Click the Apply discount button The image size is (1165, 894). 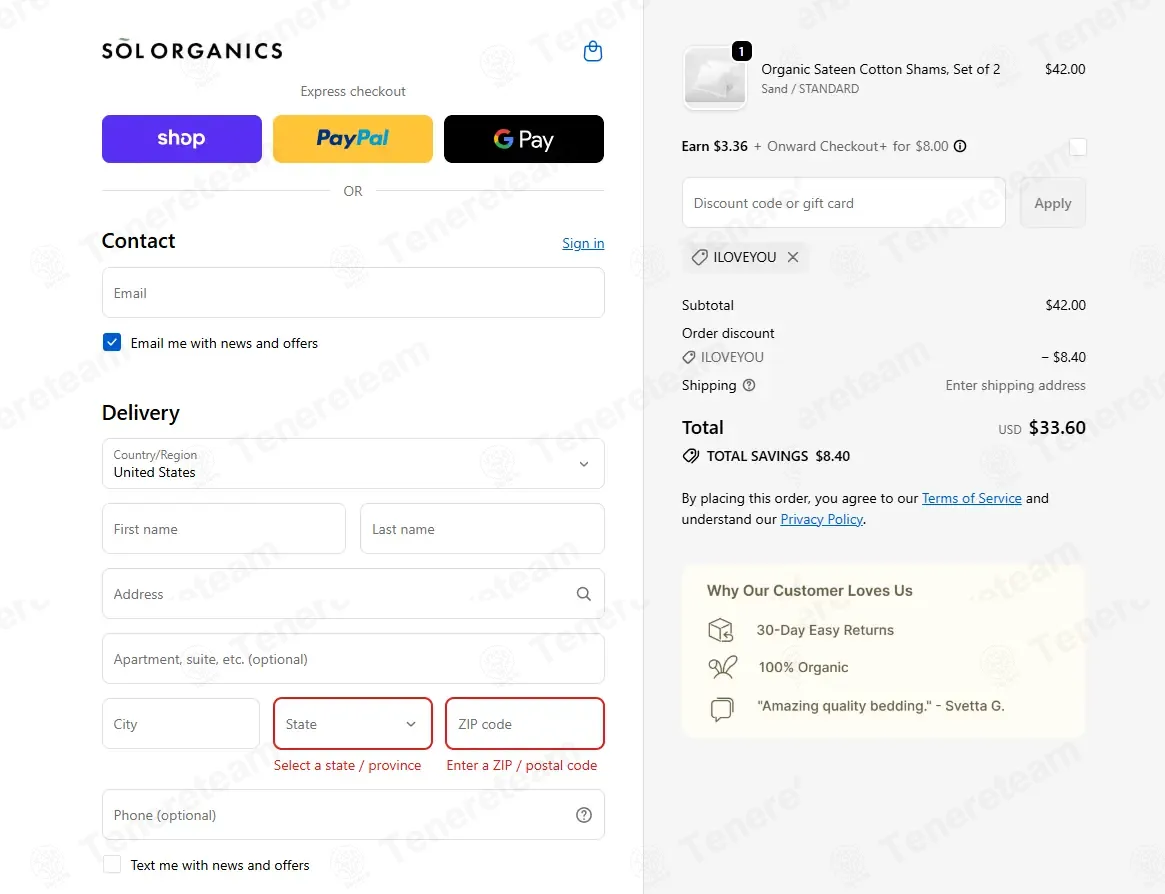coord(1052,203)
